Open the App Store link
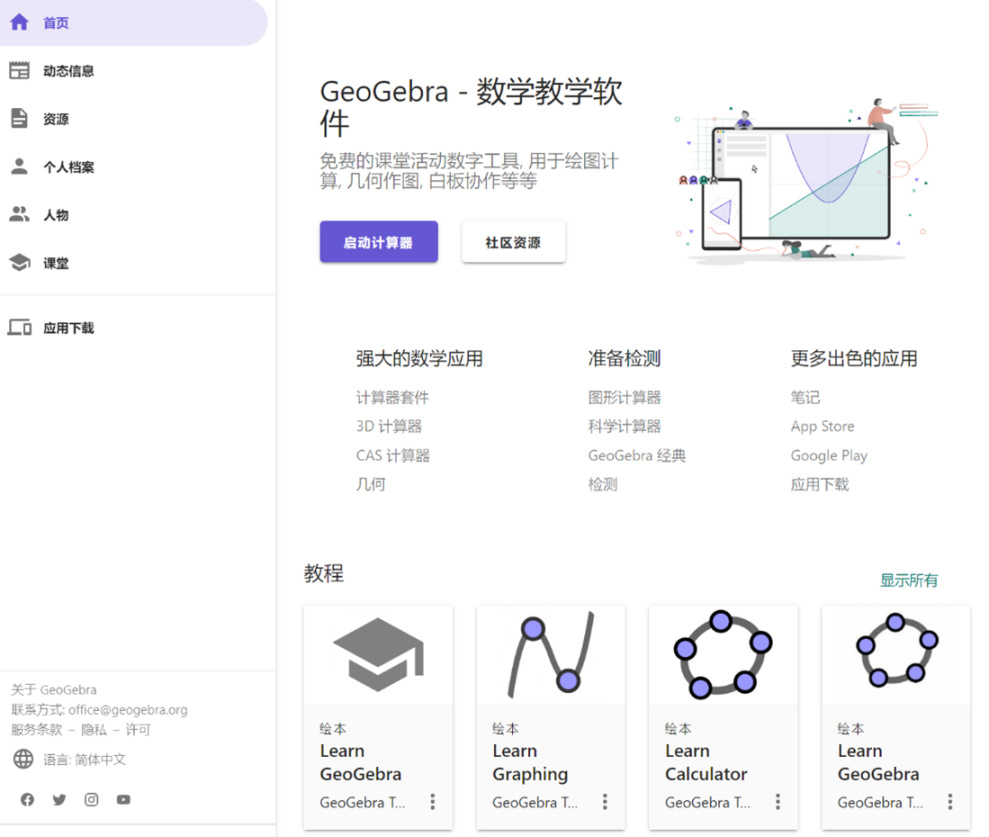The width and height of the screenshot is (989, 837). tap(822, 426)
